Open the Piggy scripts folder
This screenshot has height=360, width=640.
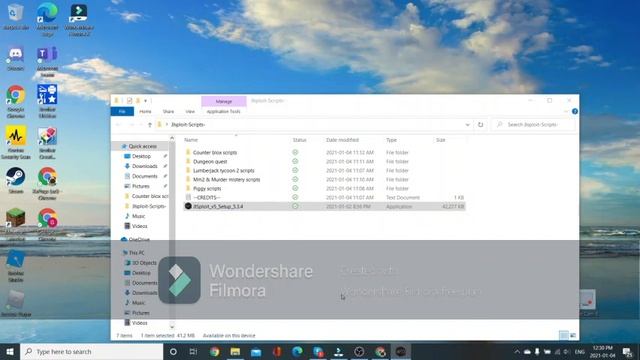(x=207, y=189)
